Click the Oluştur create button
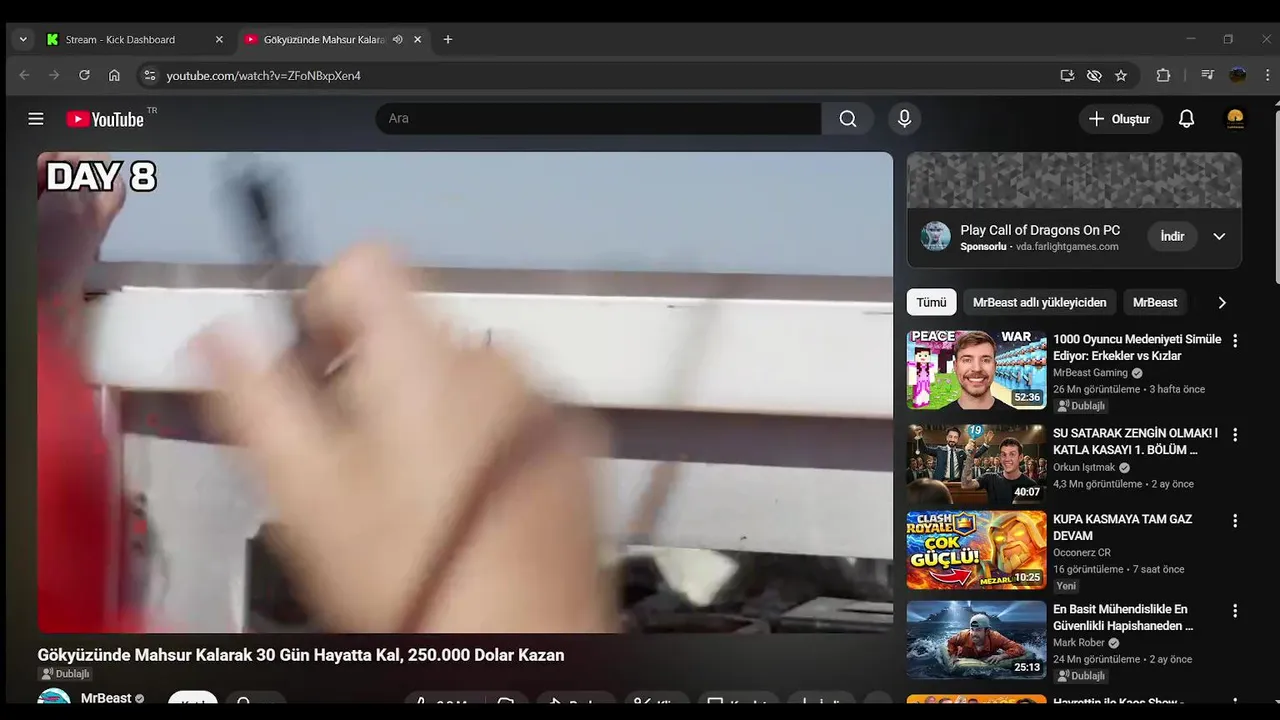Image resolution: width=1280 pixels, height=720 pixels. [1120, 119]
